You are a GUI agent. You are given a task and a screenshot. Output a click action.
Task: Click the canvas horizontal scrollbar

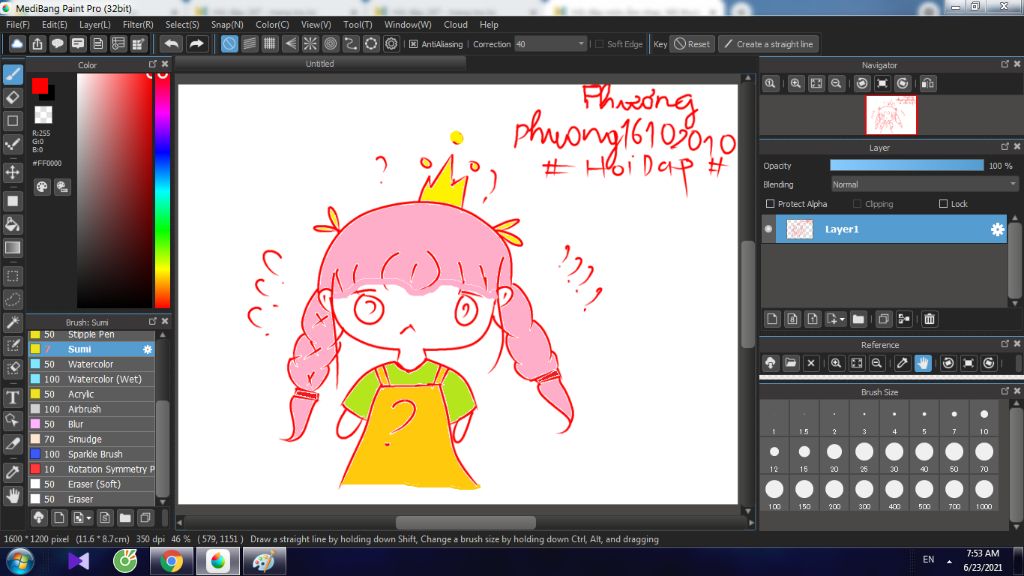[465, 523]
